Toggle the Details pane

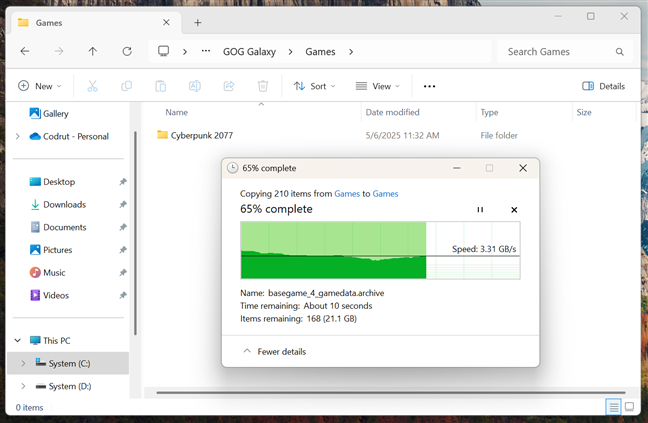point(603,86)
